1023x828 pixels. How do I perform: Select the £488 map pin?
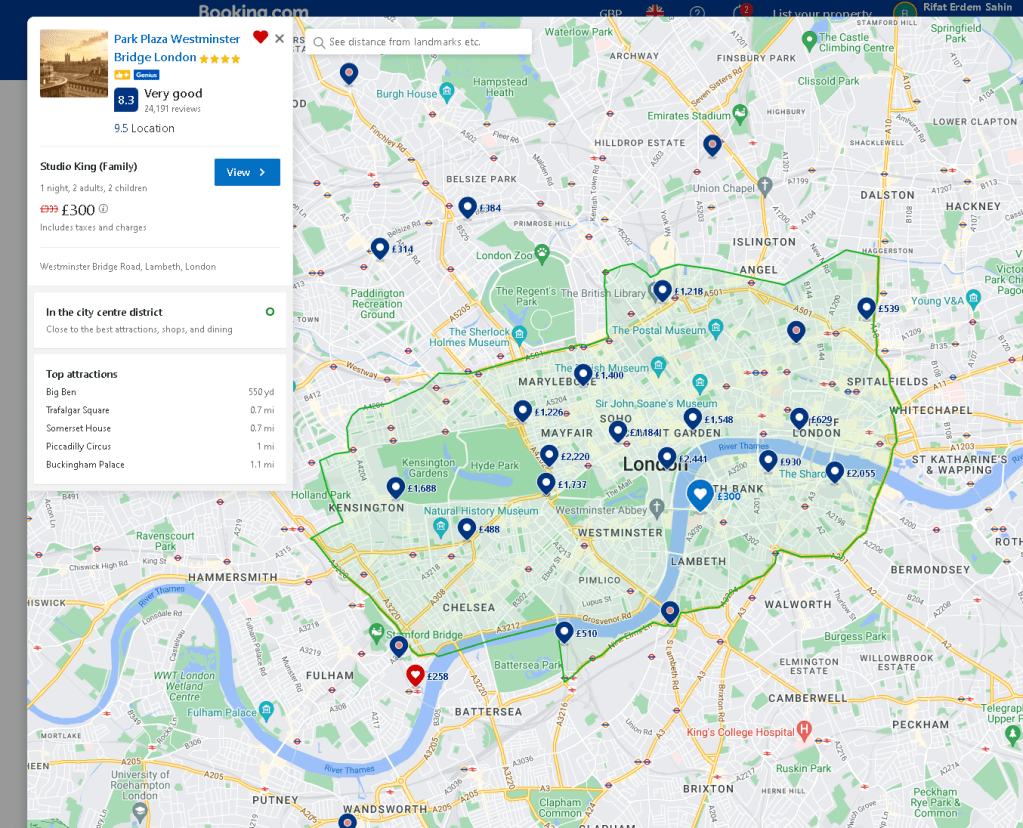pyautogui.click(x=467, y=529)
